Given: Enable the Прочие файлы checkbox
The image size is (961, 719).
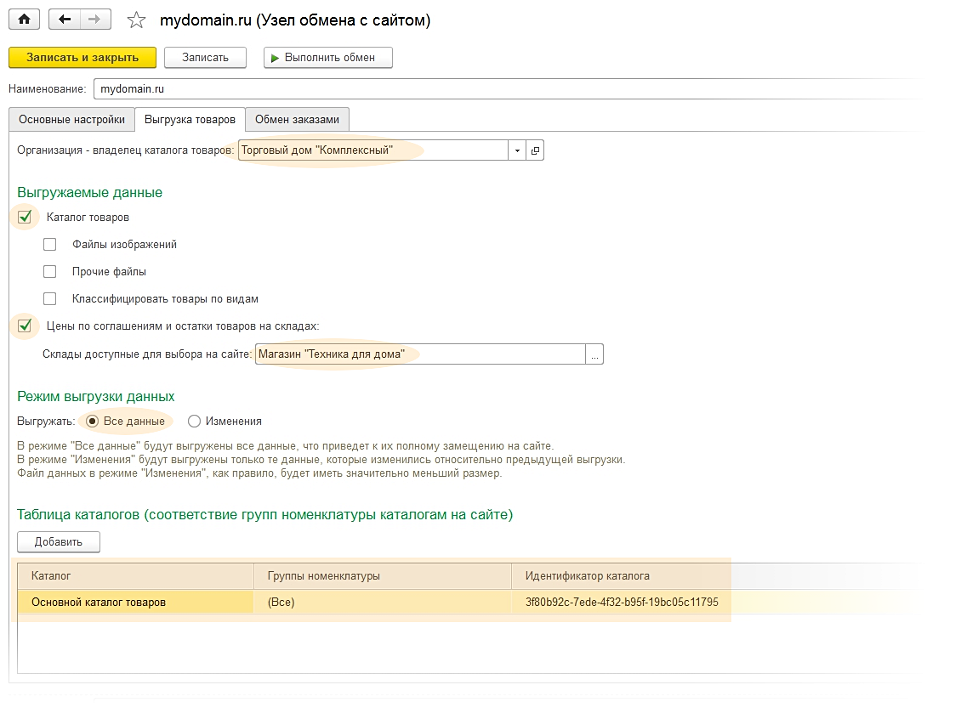Looking at the screenshot, I should 50,271.
